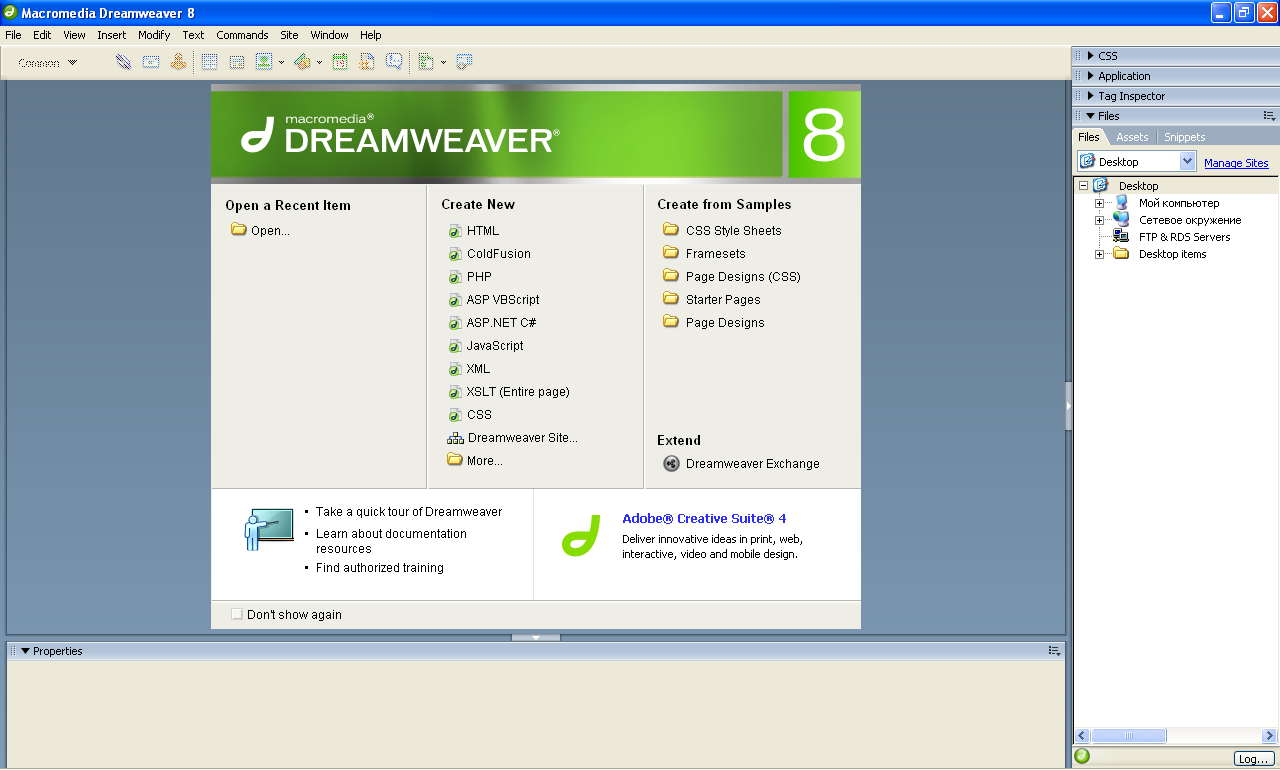The width and height of the screenshot is (1280, 770).
Task: Click the Hyperlink icon in the Insert bar
Action: pyautogui.click(x=123, y=62)
